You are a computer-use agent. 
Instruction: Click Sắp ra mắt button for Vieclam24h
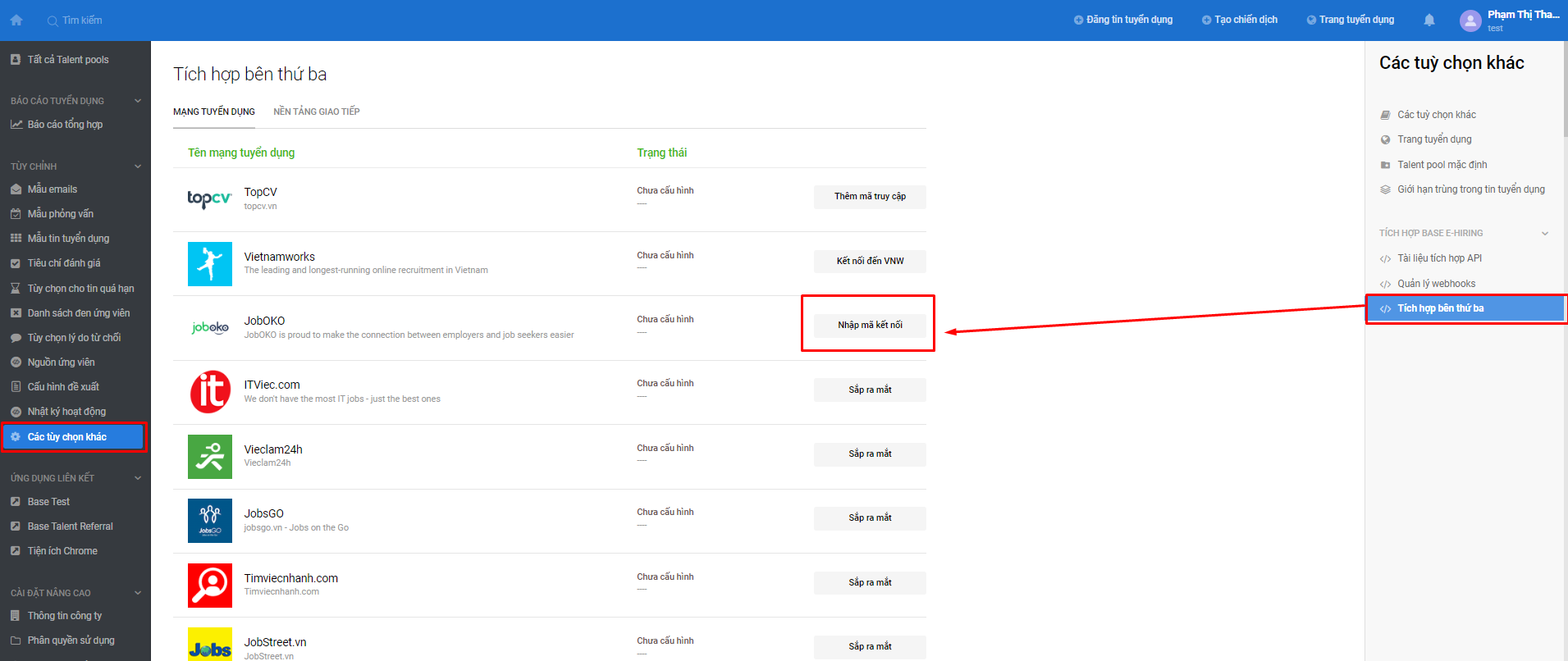pos(870,454)
